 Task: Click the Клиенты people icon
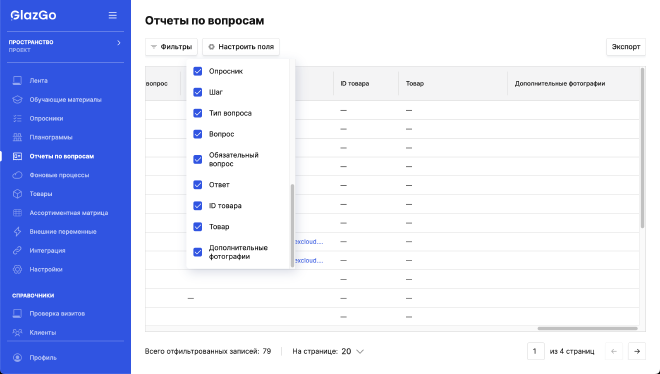pos(17,332)
